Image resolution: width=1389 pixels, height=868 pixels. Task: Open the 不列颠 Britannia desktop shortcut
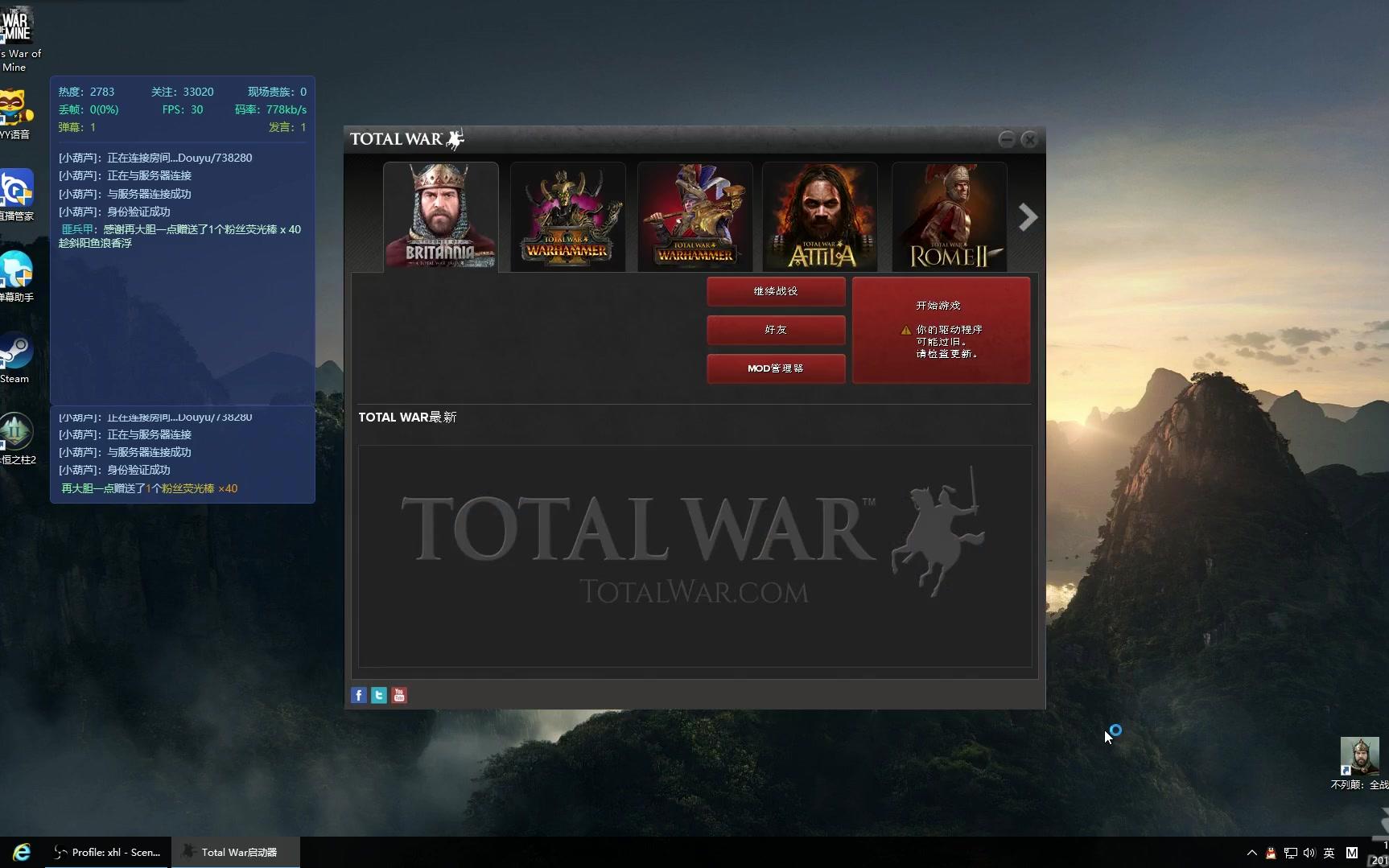tap(1360, 764)
